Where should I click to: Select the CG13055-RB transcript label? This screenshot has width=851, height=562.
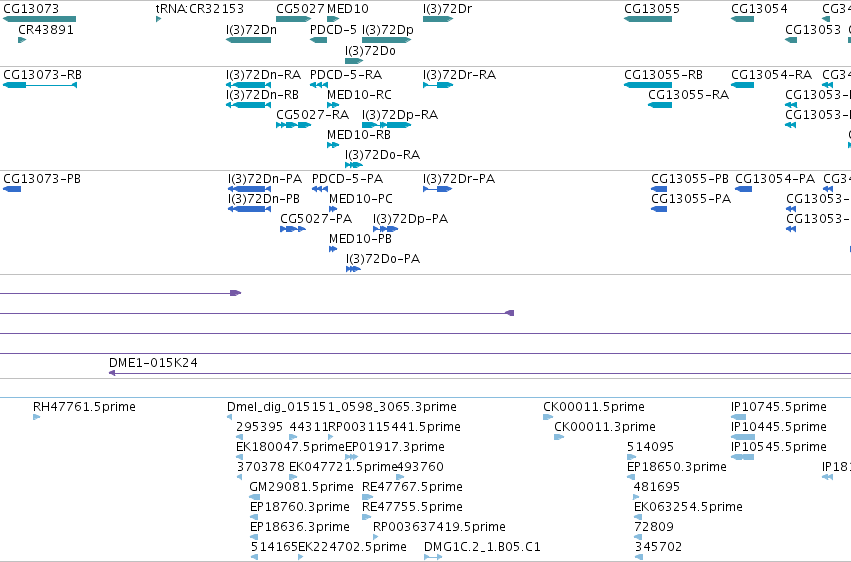pyautogui.click(x=663, y=75)
